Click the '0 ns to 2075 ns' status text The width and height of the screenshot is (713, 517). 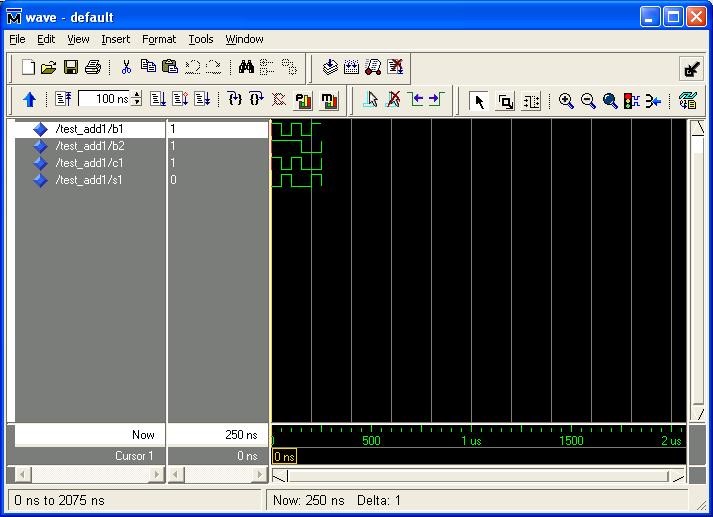click(x=60, y=501)
